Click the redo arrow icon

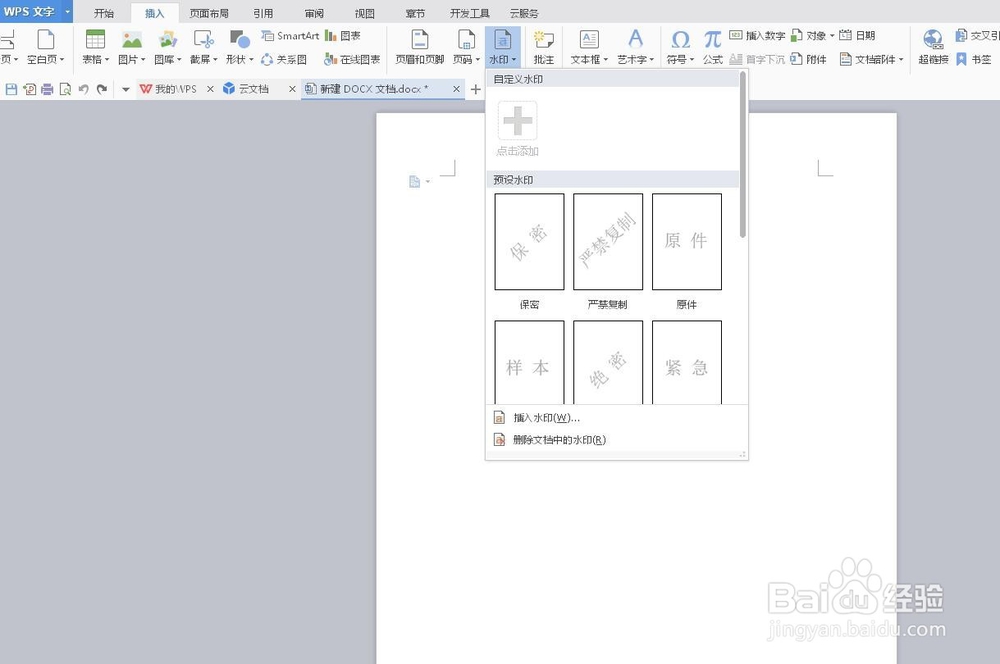point(101,89)
